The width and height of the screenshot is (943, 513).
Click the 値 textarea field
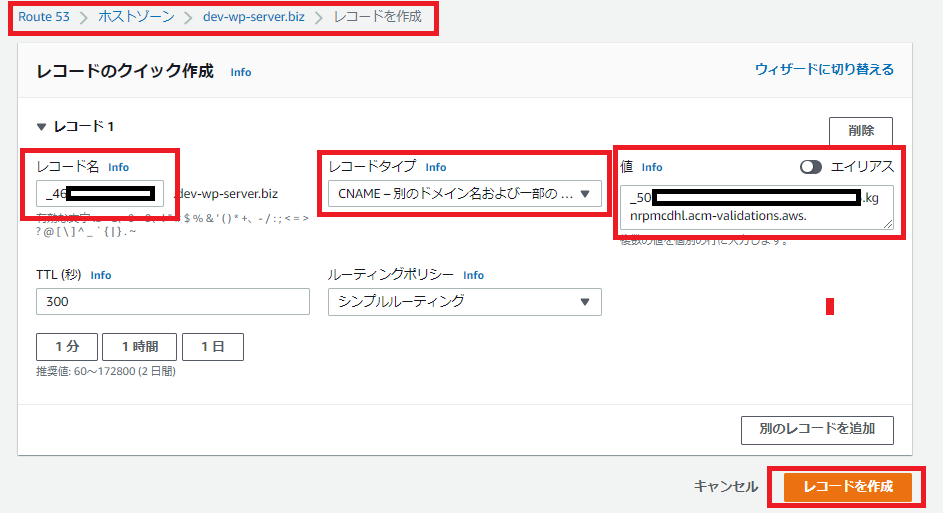(x=756, y=207)
